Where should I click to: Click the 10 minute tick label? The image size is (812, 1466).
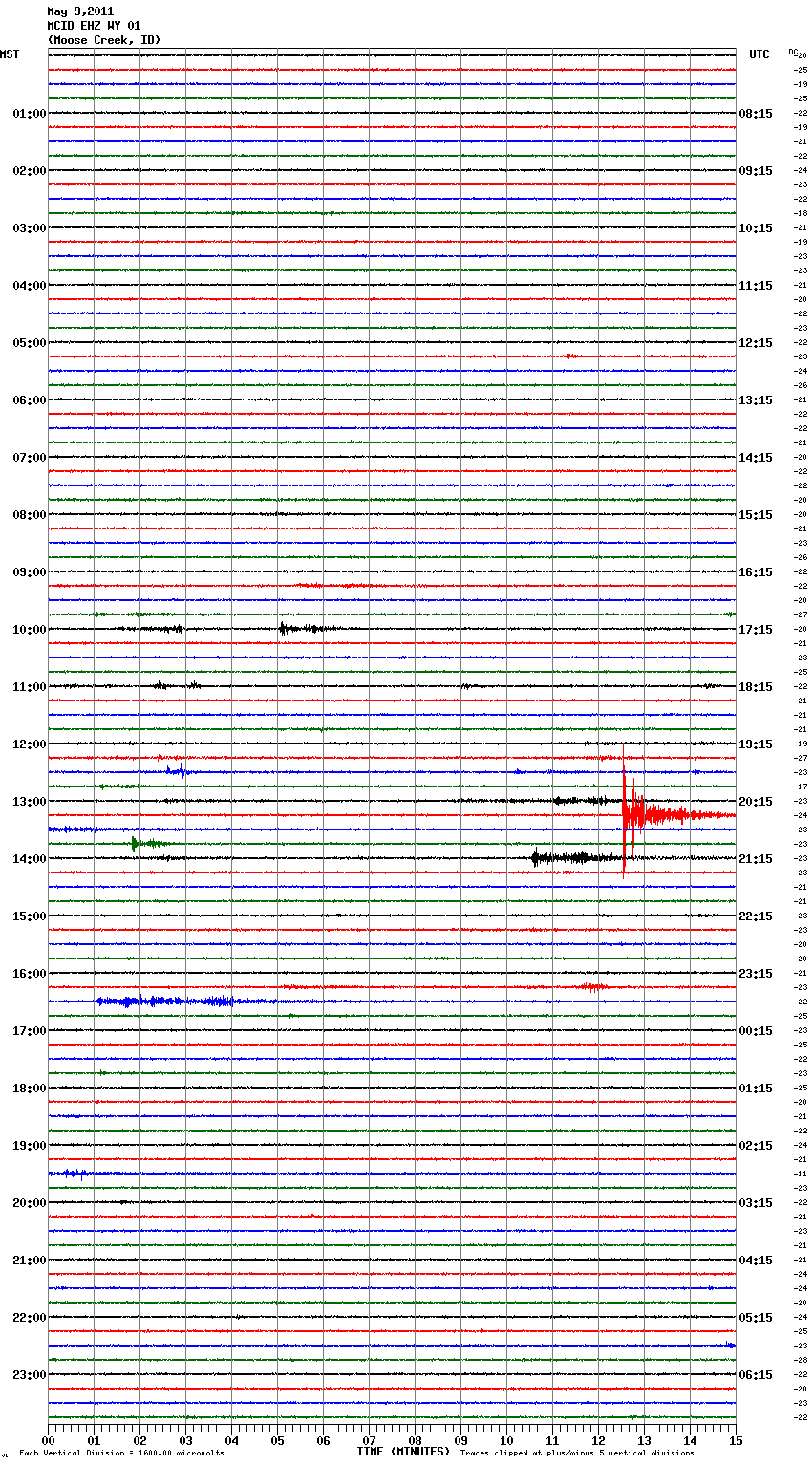506,1439
